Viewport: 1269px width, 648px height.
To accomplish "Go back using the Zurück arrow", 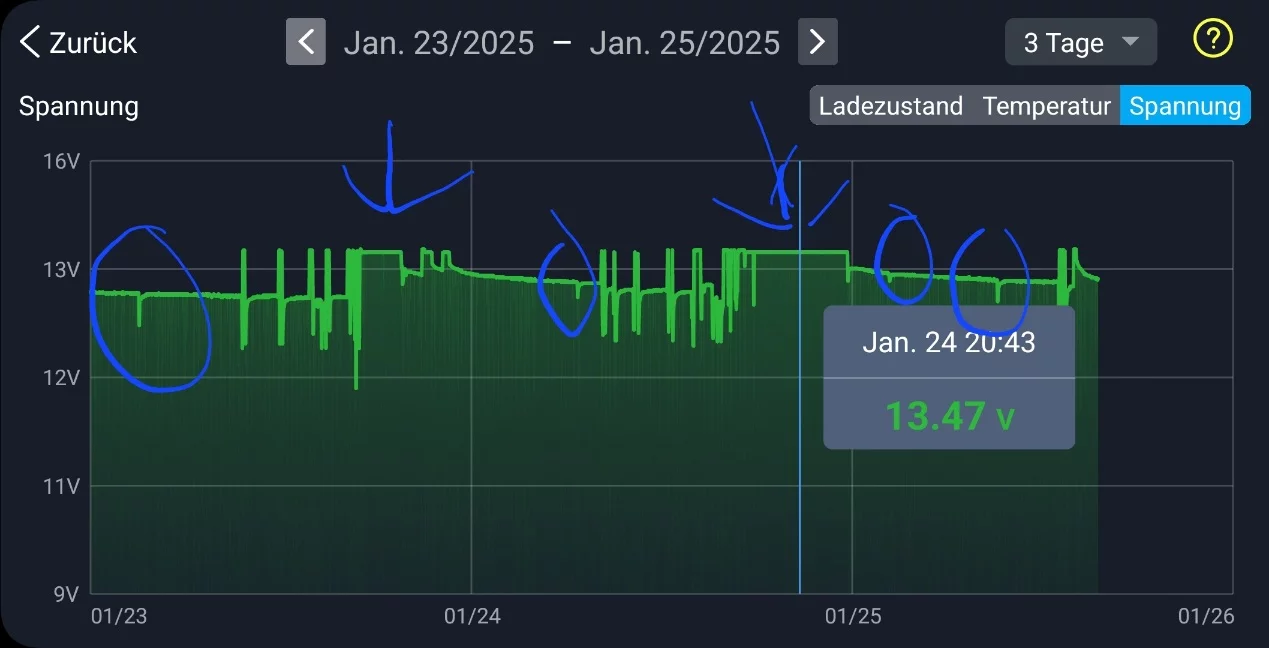I will (x=31, y=43).
